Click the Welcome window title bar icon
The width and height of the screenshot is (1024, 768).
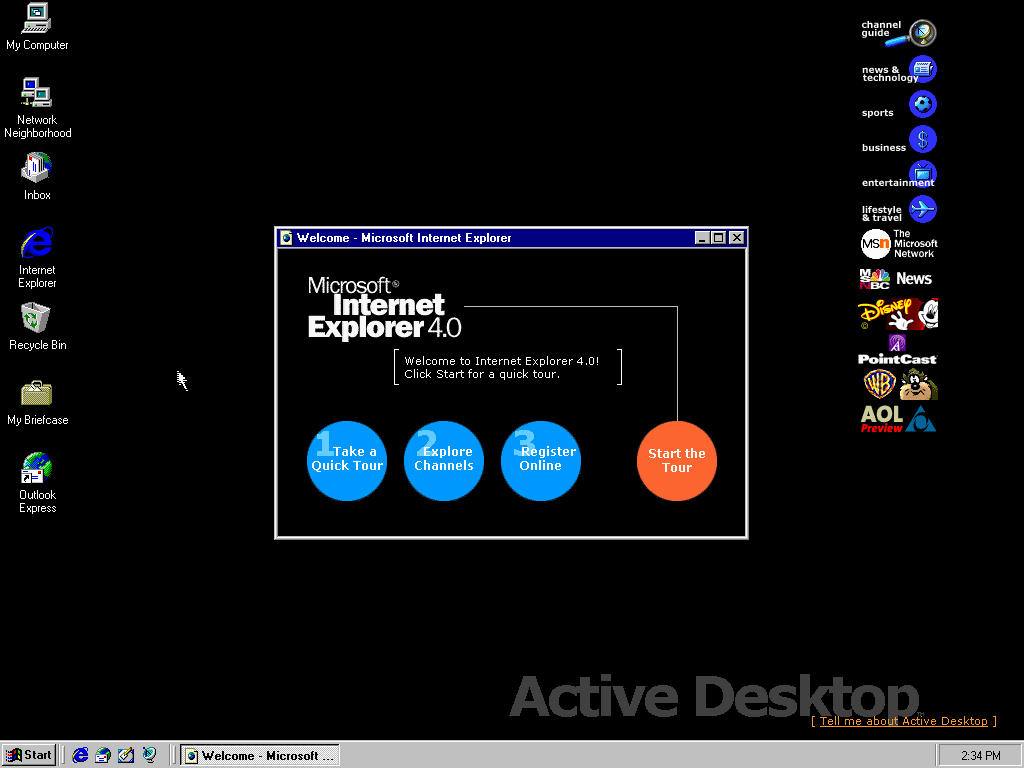286,238
